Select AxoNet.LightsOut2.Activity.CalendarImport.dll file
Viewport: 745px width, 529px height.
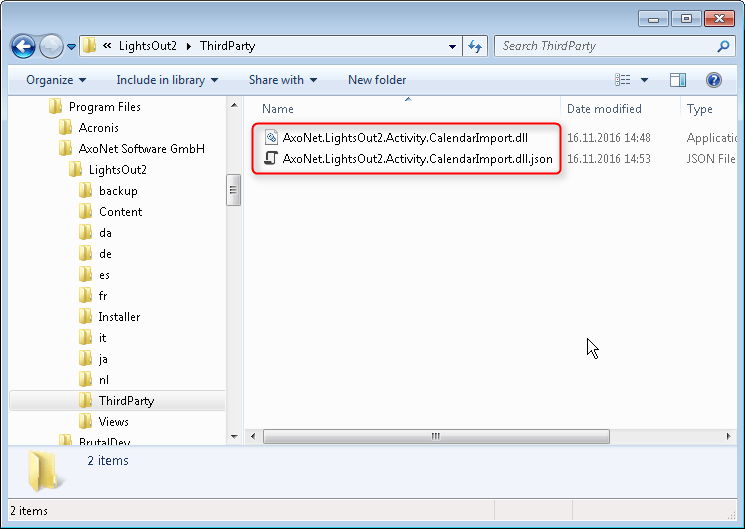pyautogui.click(x=405, y=138)
